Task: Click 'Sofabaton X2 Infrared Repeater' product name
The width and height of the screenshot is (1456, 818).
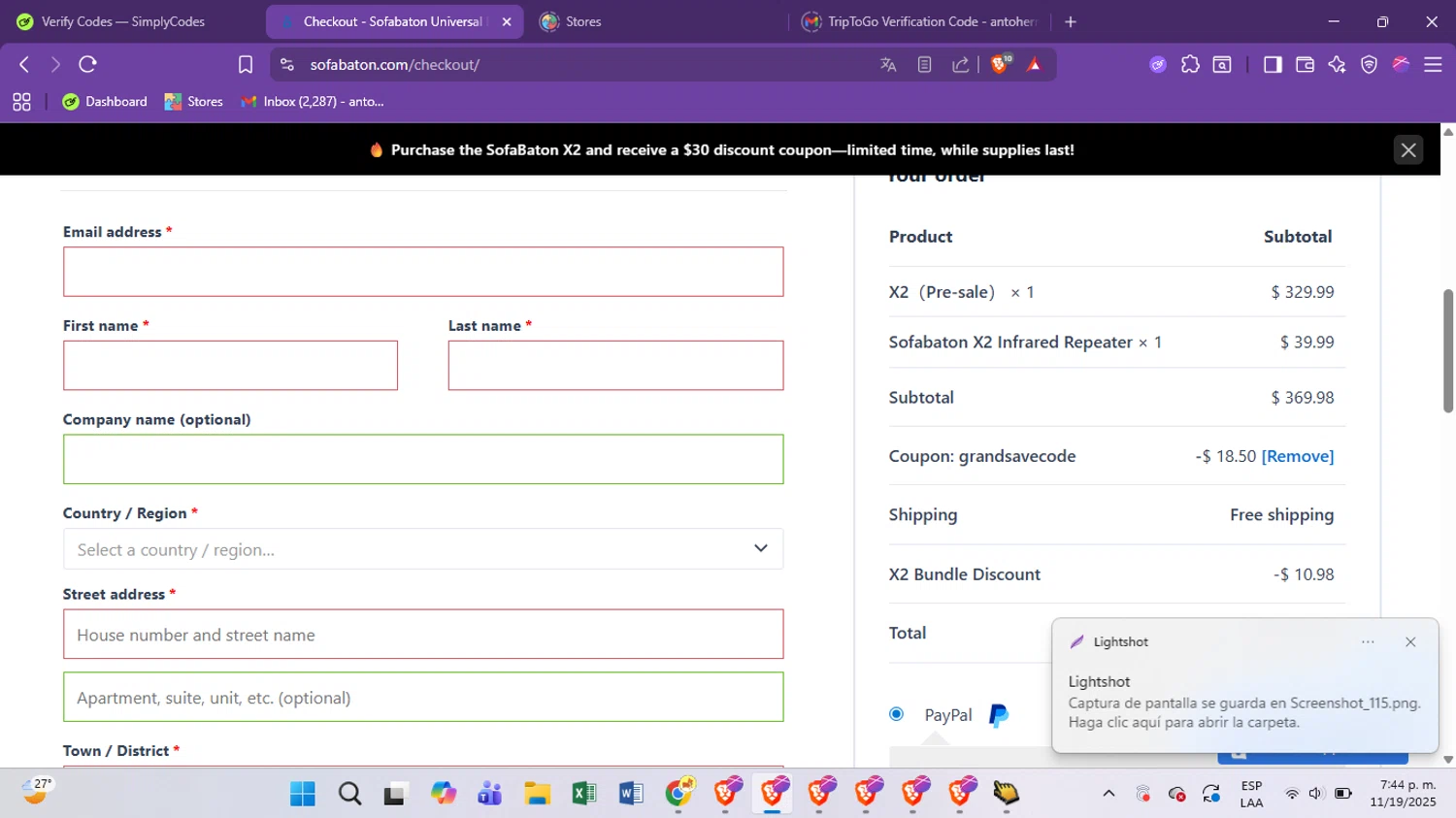Action: click(1010, 343)
